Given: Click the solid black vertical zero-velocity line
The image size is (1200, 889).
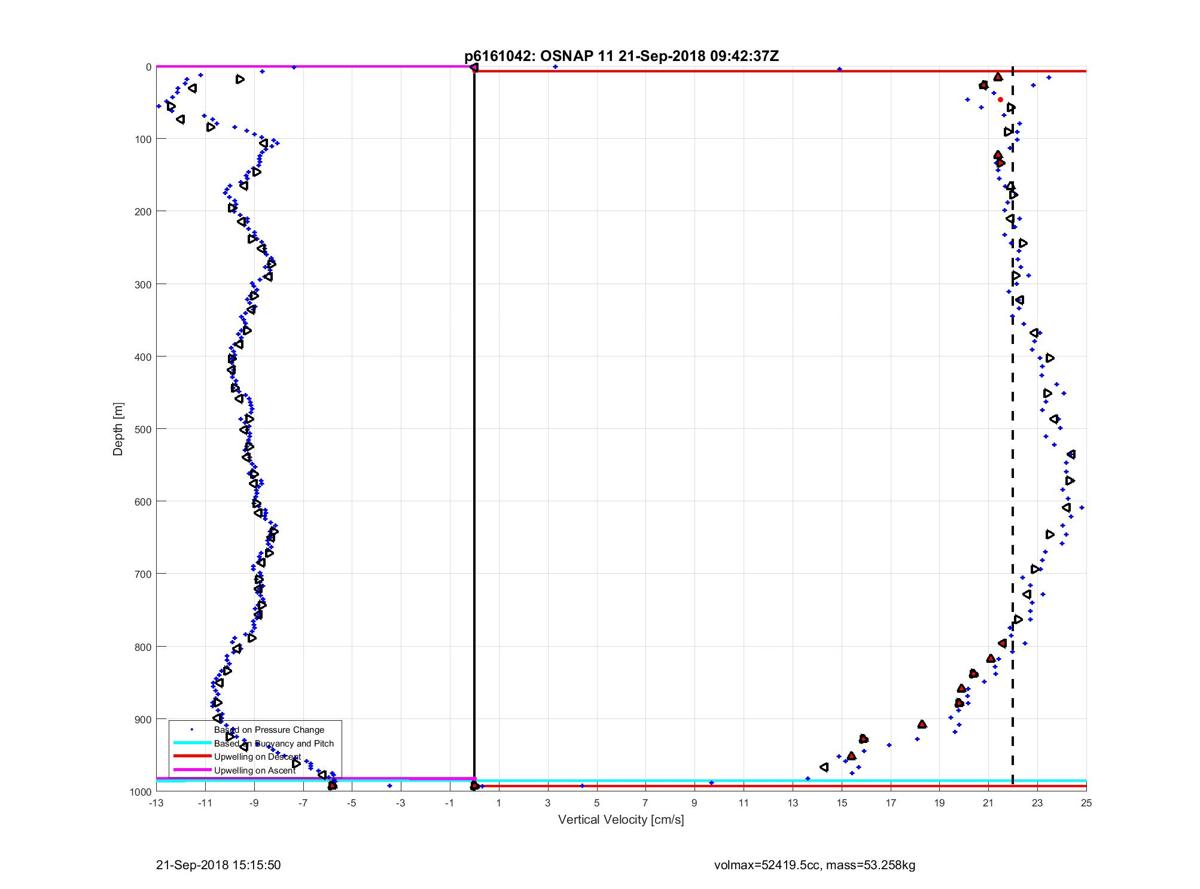Looking at the screenshot, I should click(474, 429).
